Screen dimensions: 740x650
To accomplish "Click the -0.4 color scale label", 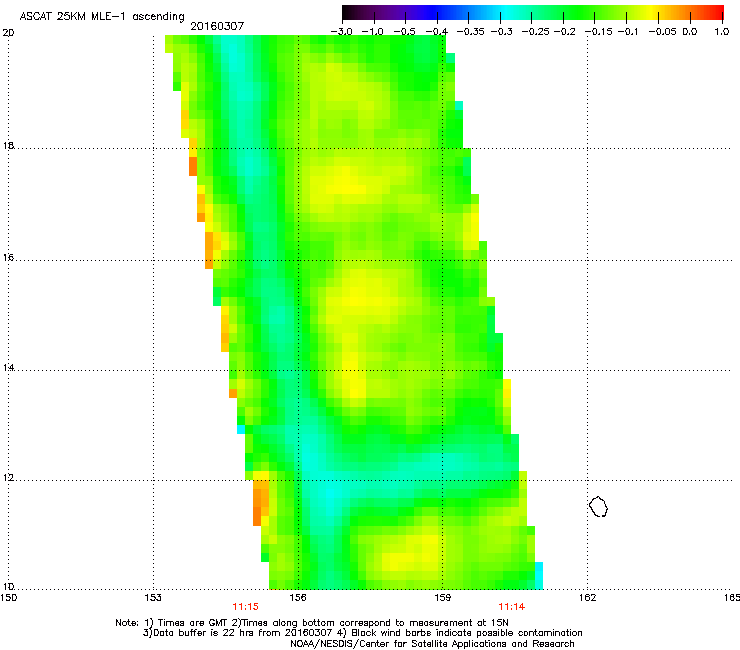I will (437, 32).
